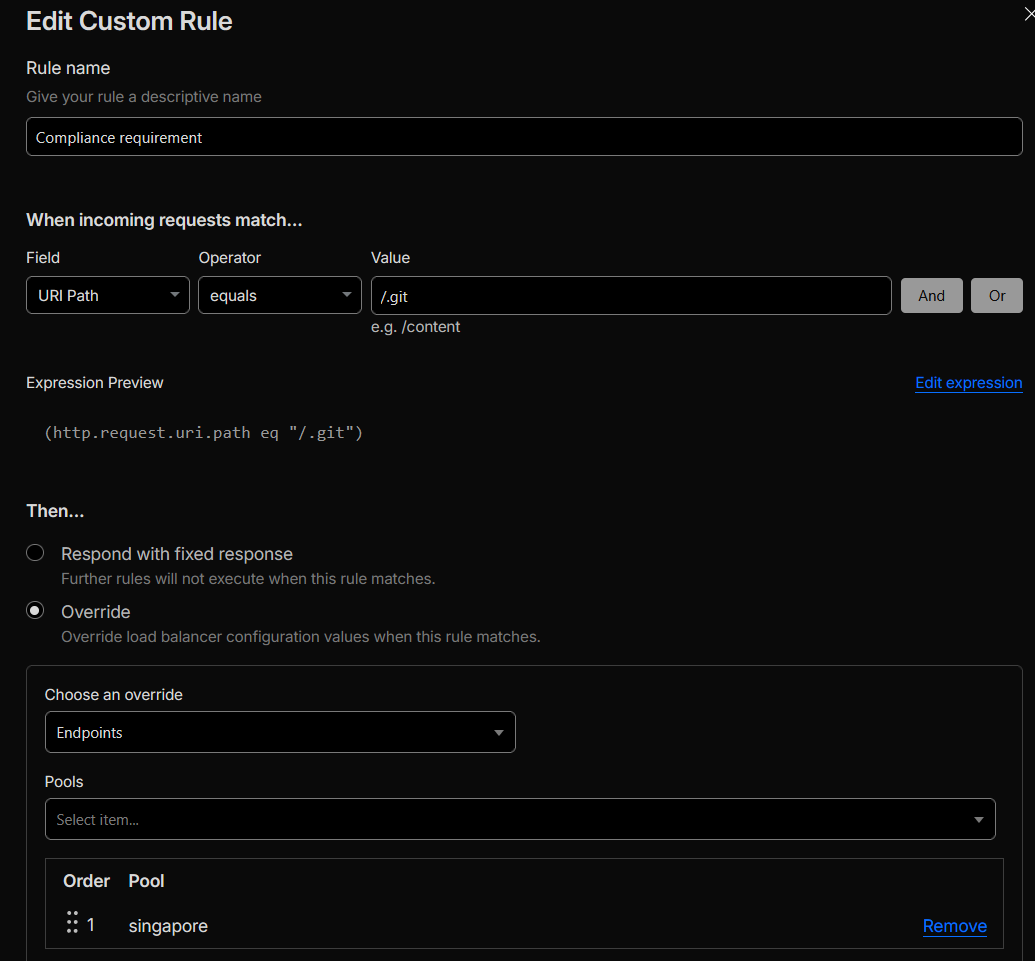Select the Override option
The width and height of the screenshot is (1035, 961).
tap(35, 610)
